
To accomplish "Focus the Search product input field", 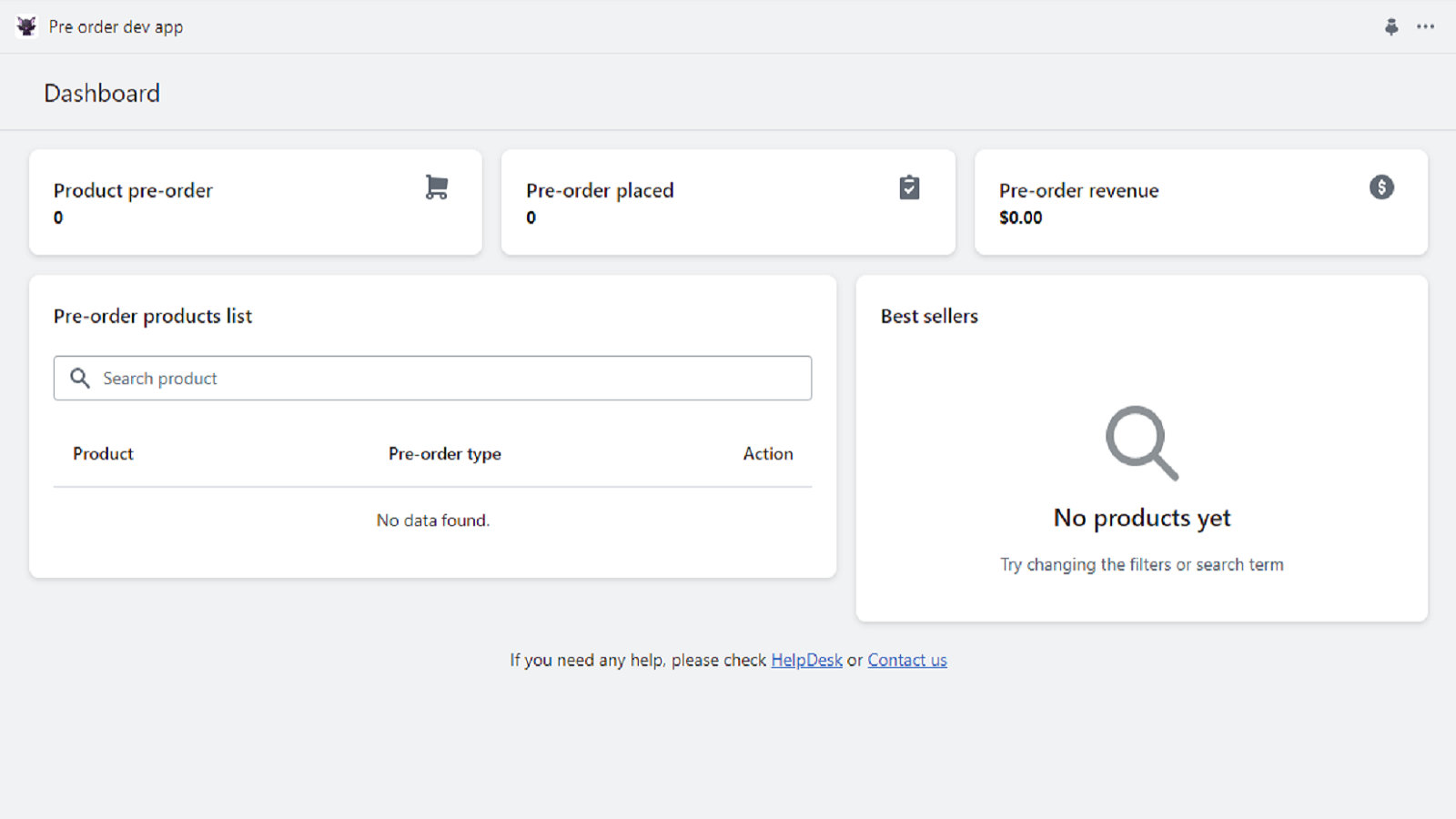I will pos(432,378).
